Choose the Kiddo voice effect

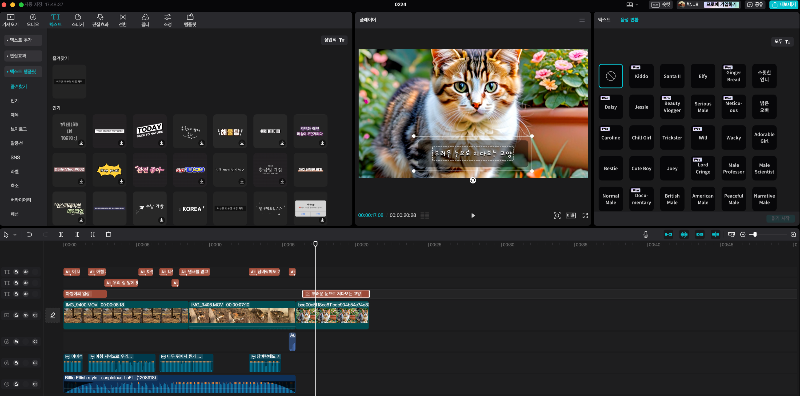click(x=641, y=76)
